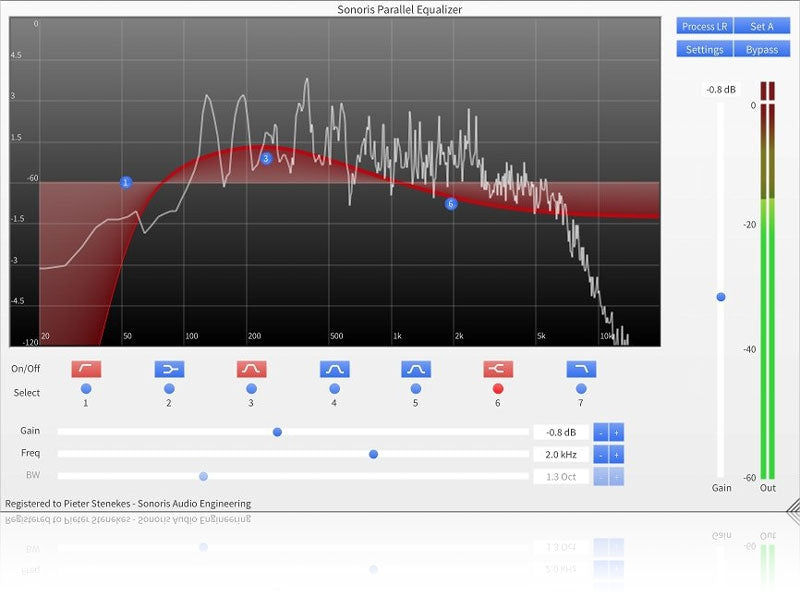Click the Freq slider handle

click(373, 454)
